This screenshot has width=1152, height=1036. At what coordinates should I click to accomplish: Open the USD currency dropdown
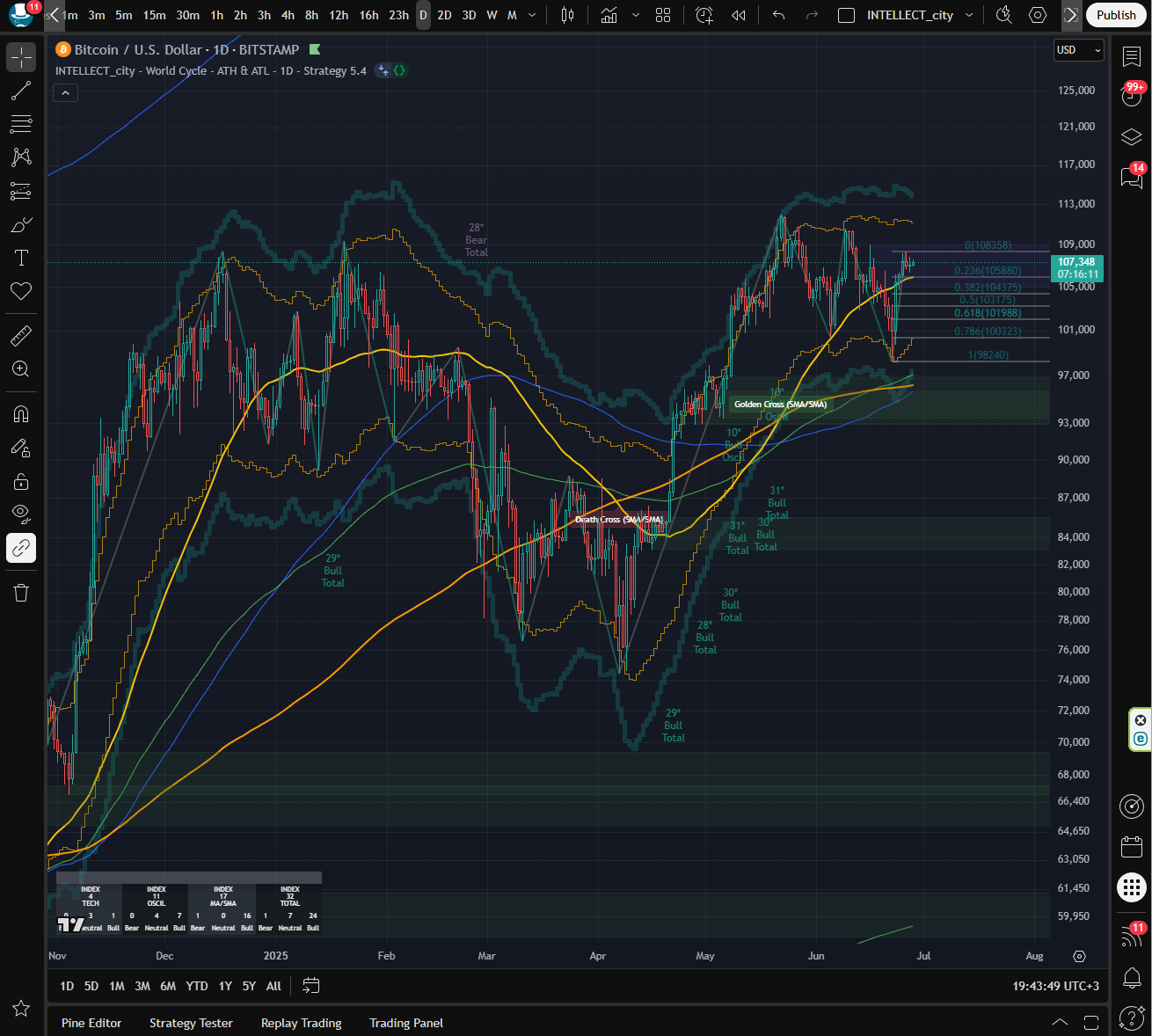1078,50
